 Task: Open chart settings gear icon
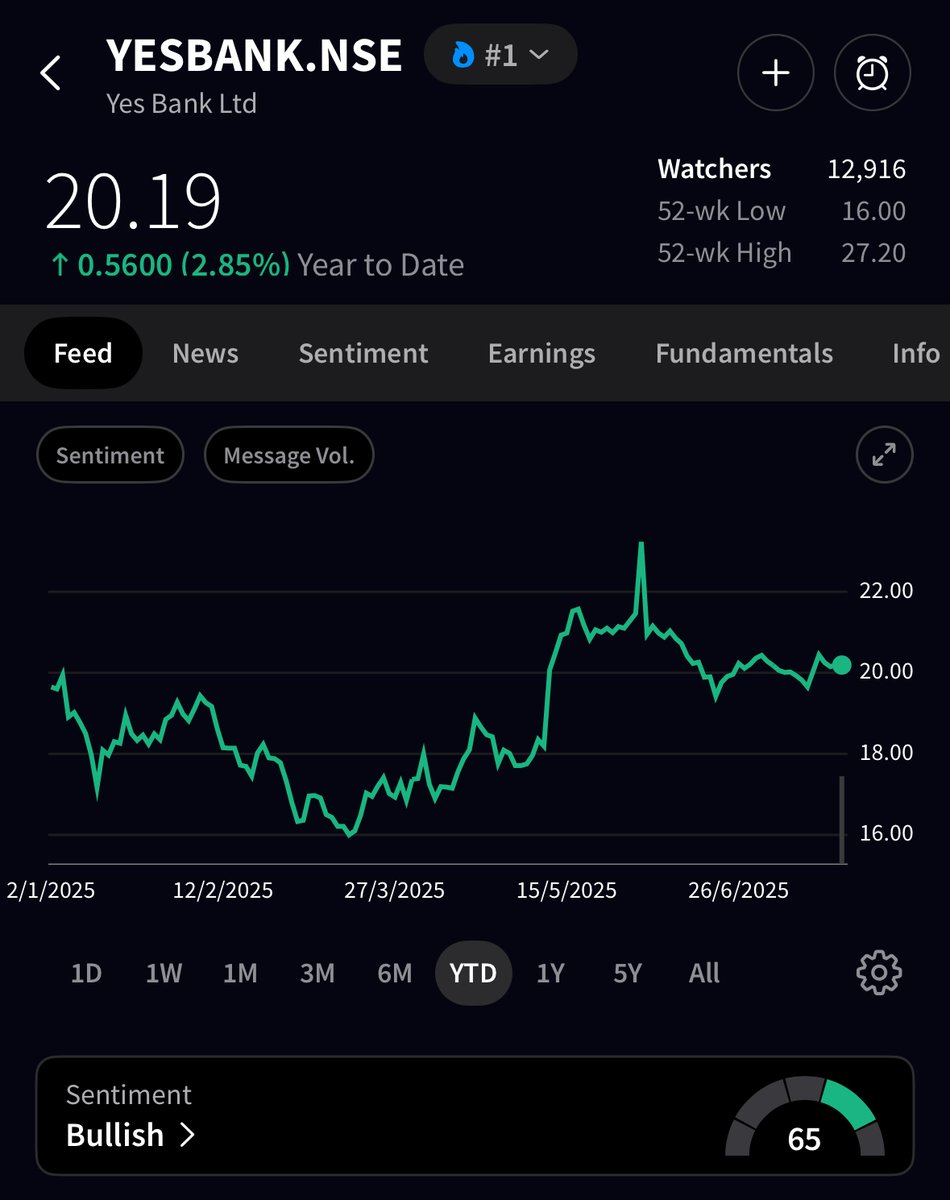[x=879, y=972]
